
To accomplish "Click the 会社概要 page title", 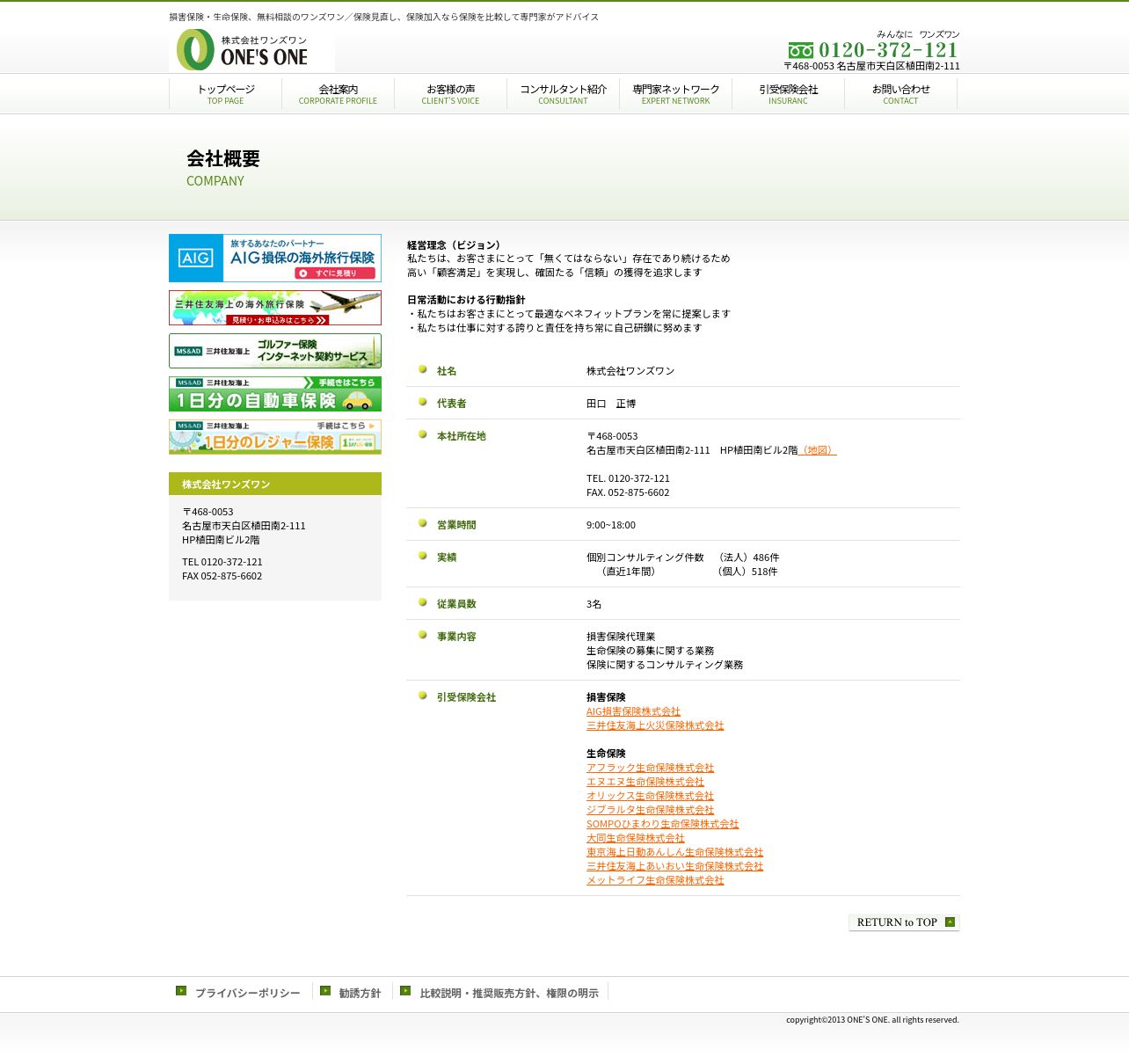I will pyautogui.click(x=223, y=158).
